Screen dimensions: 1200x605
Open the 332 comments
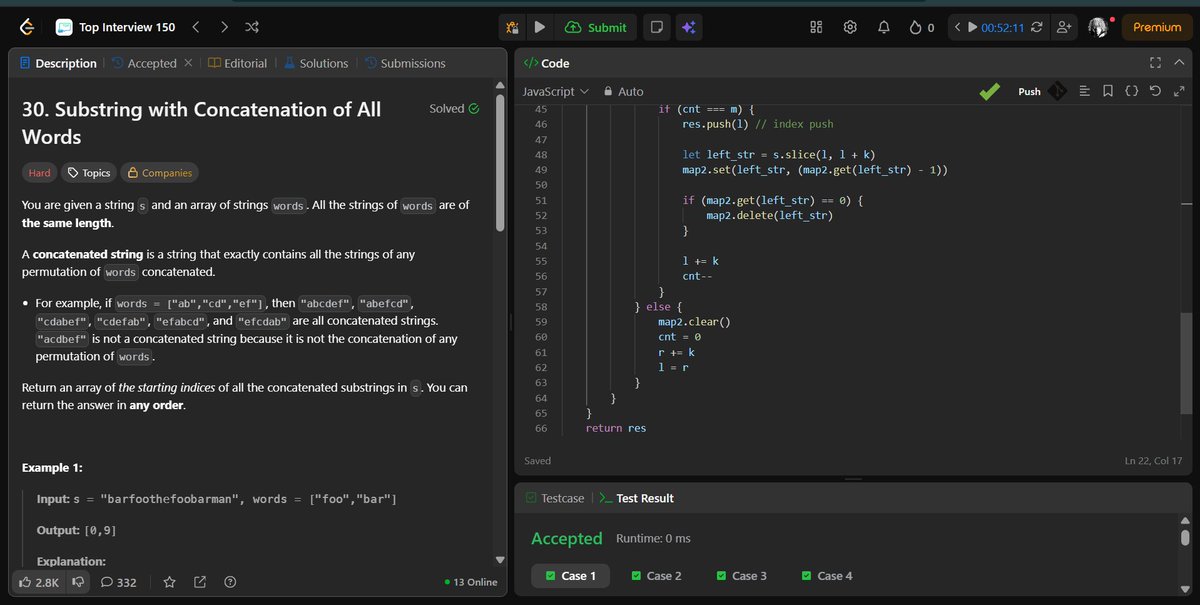pyautogui.click(x=119, y=582)
